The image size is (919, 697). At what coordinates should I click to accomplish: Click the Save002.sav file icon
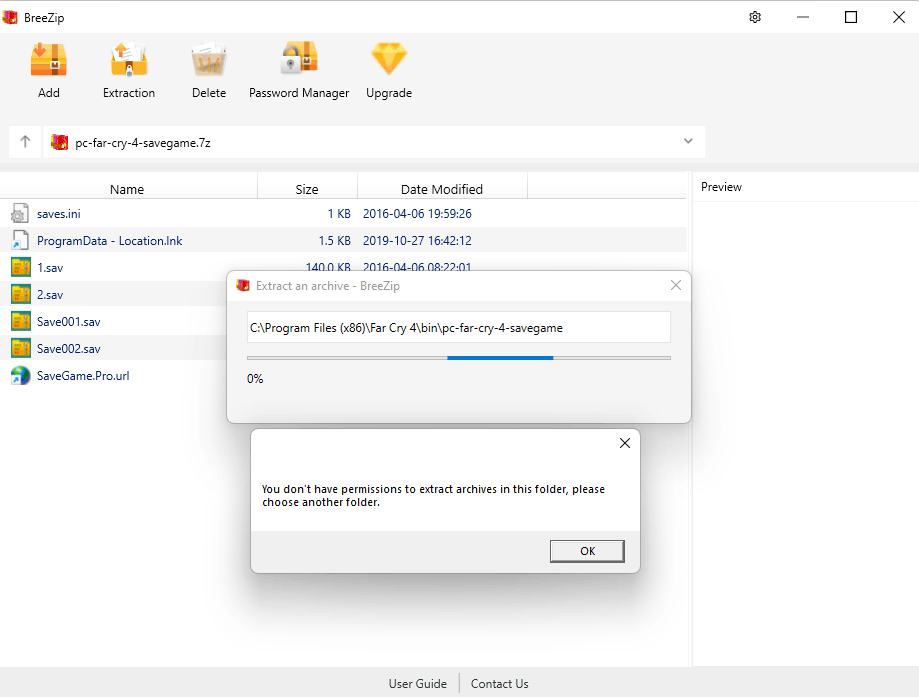tap(20, 348)
